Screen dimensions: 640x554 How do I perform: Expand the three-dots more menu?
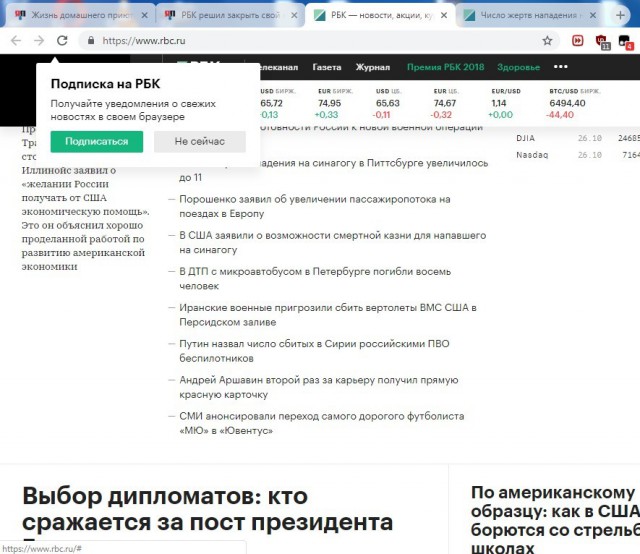[561, 67]
